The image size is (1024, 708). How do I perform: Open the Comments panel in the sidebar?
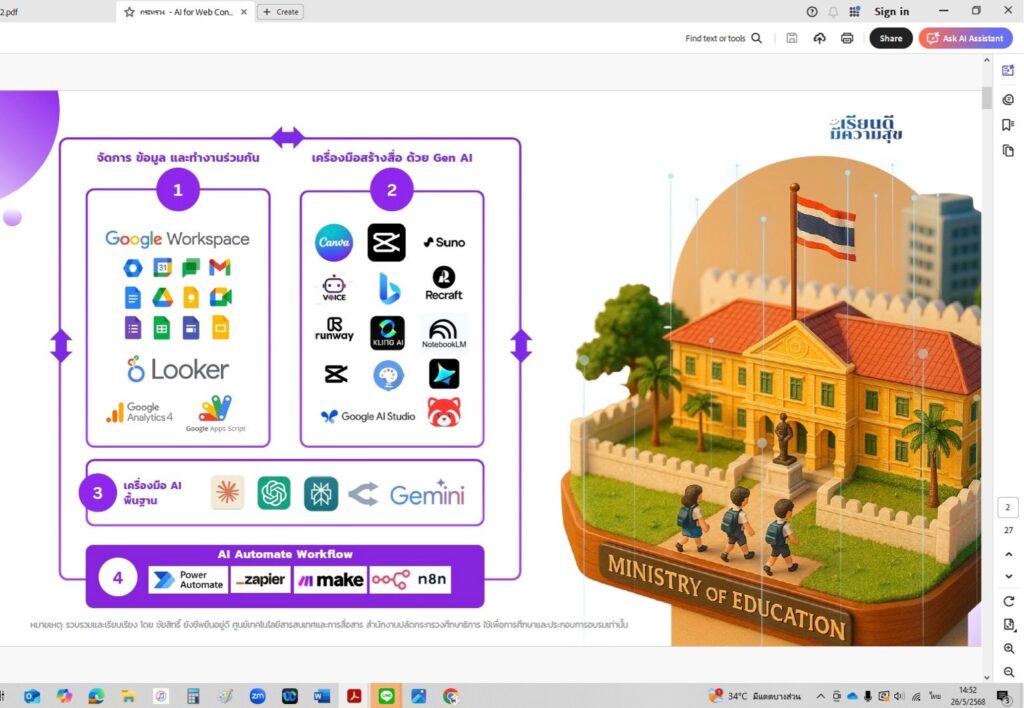(1008, 99)
